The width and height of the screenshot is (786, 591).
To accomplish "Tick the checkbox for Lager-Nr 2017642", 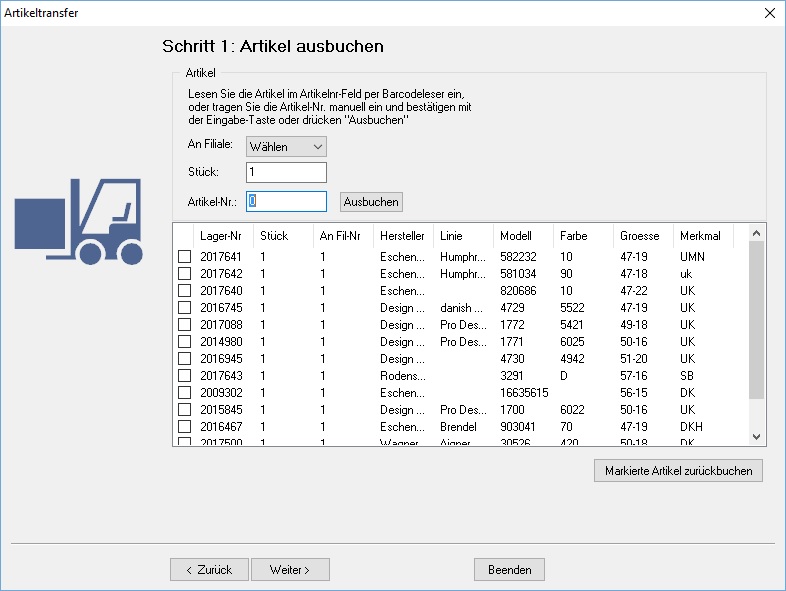I will 184,274.
